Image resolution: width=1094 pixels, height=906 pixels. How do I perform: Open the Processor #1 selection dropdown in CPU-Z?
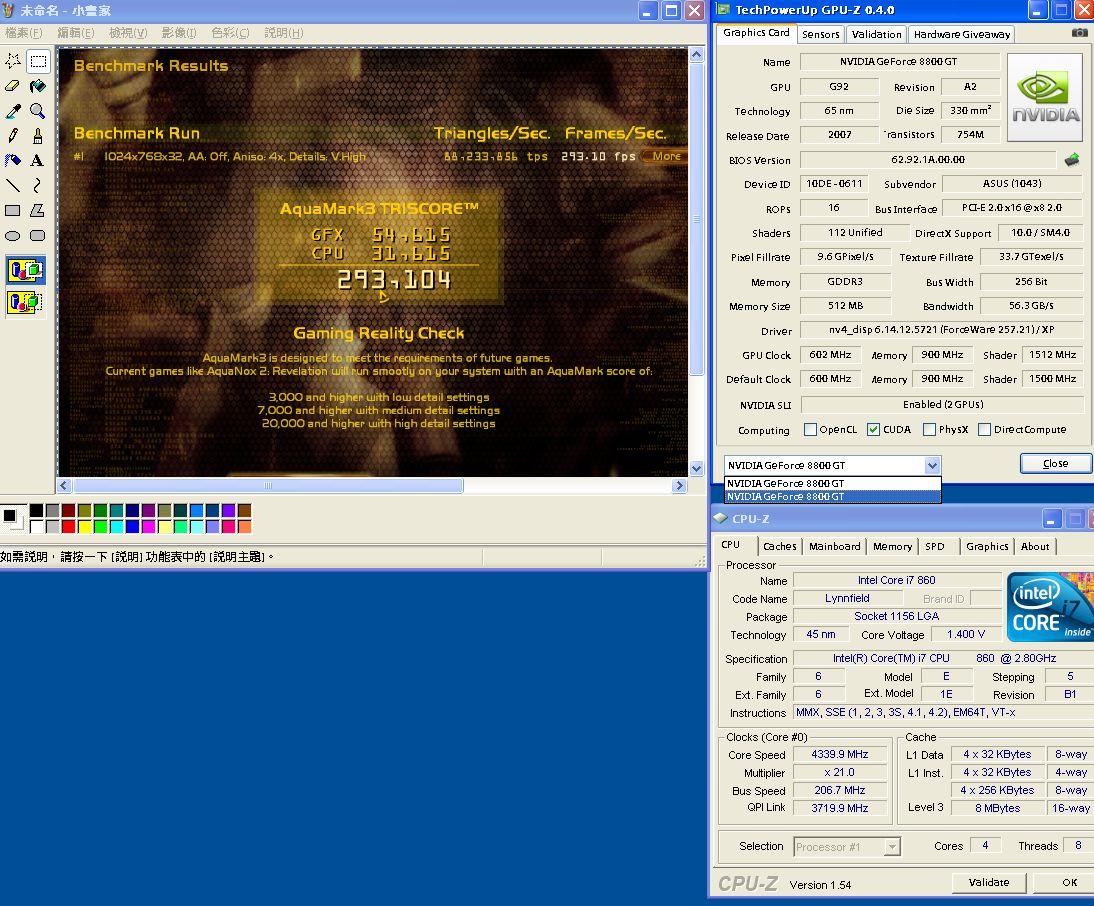pyautogui.click(x=892, y=847)
